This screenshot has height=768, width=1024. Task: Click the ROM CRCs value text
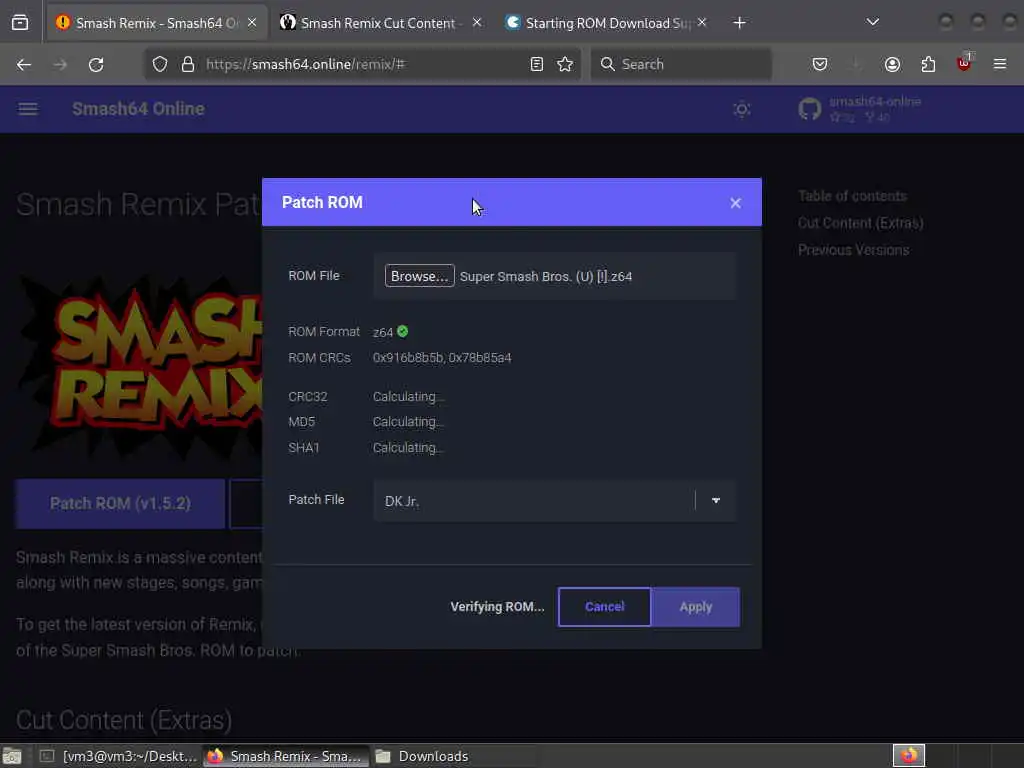coord(442,358)
